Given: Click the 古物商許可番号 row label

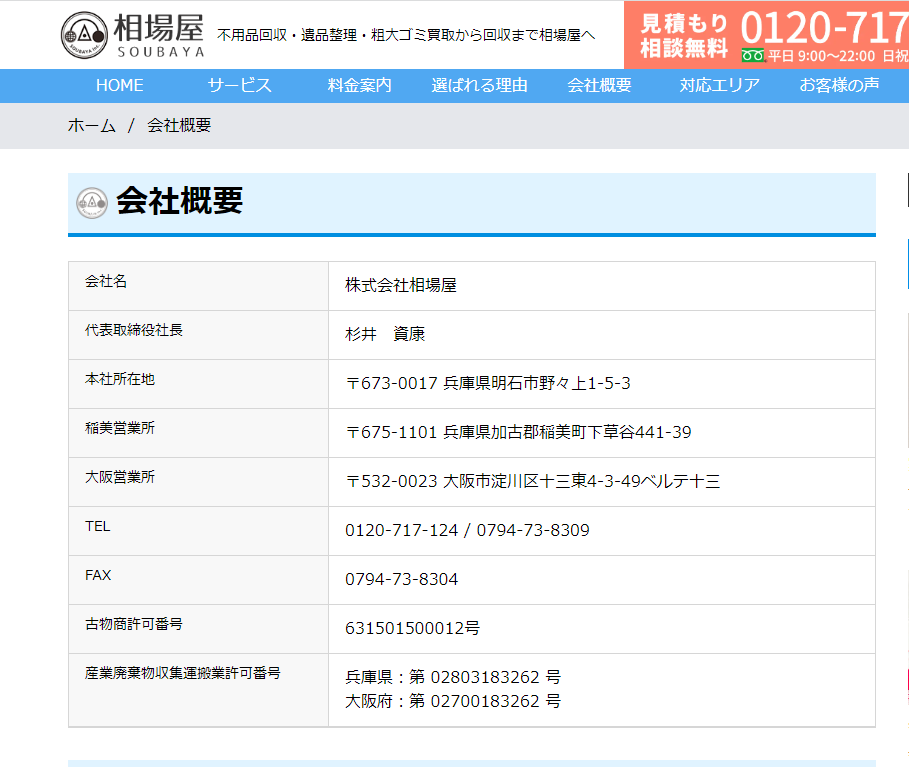Looking at the screenshot, I should coord(134,624).
